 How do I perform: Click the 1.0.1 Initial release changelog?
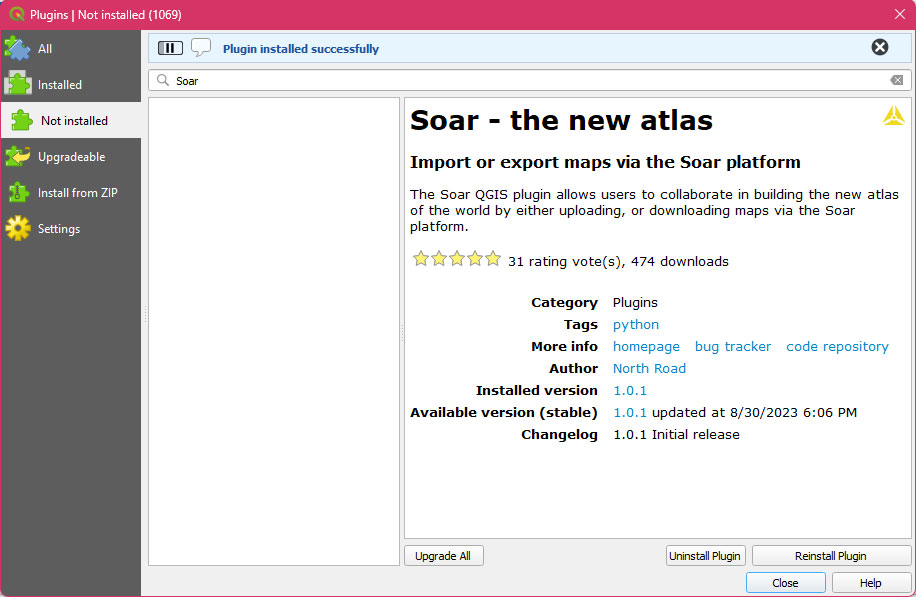point(676,435)
